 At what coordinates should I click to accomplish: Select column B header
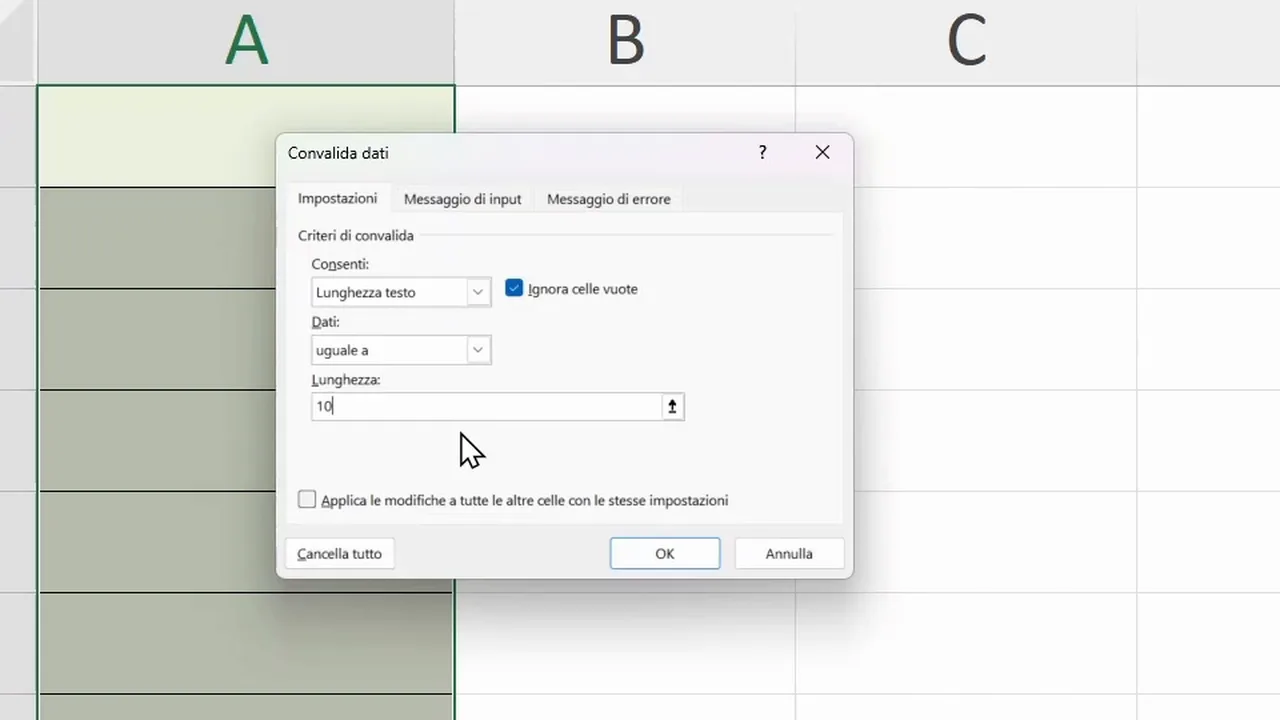pos(625,42)
